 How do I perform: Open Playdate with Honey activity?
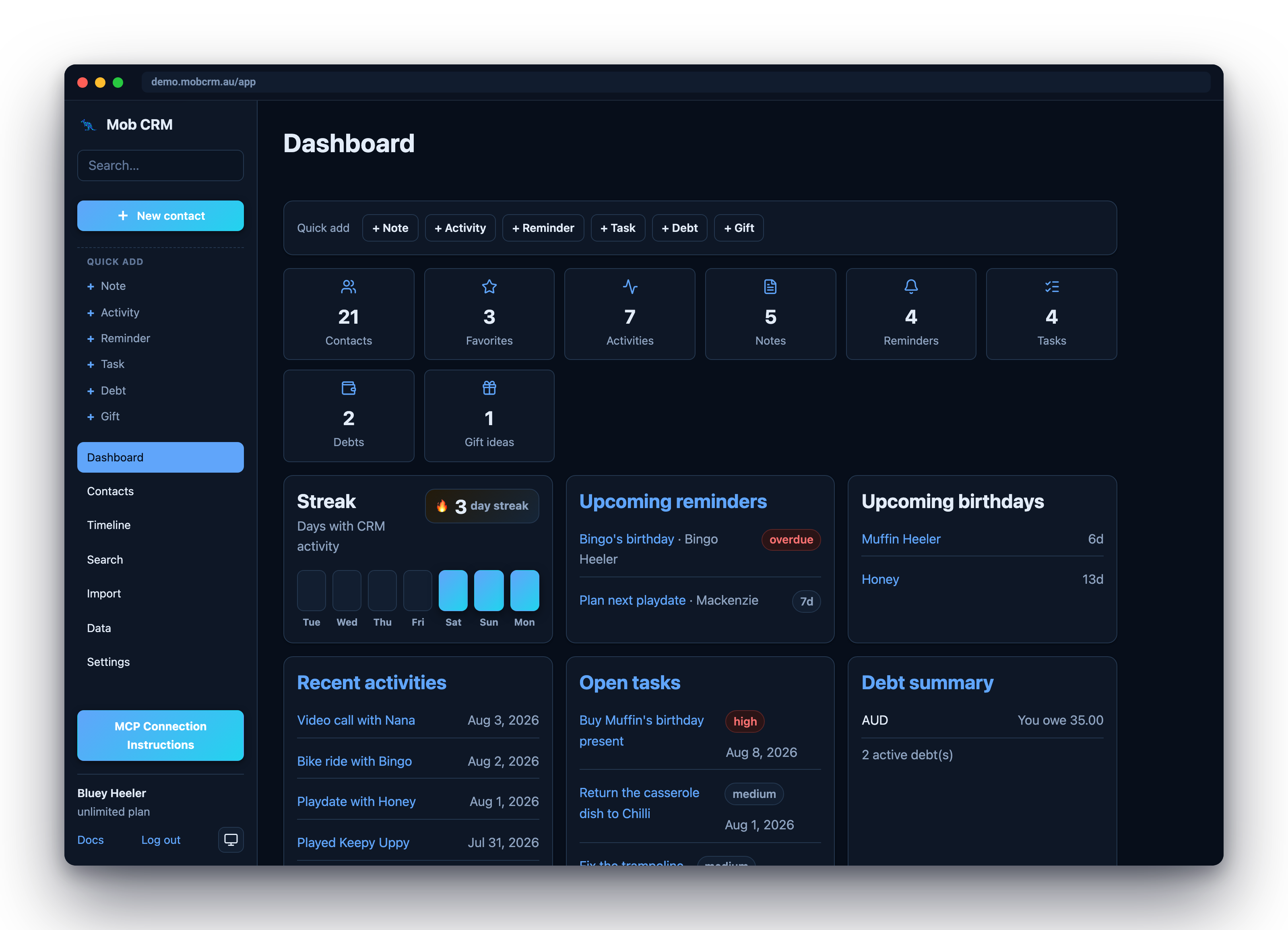pyautogui.click(x=356, y=802)
